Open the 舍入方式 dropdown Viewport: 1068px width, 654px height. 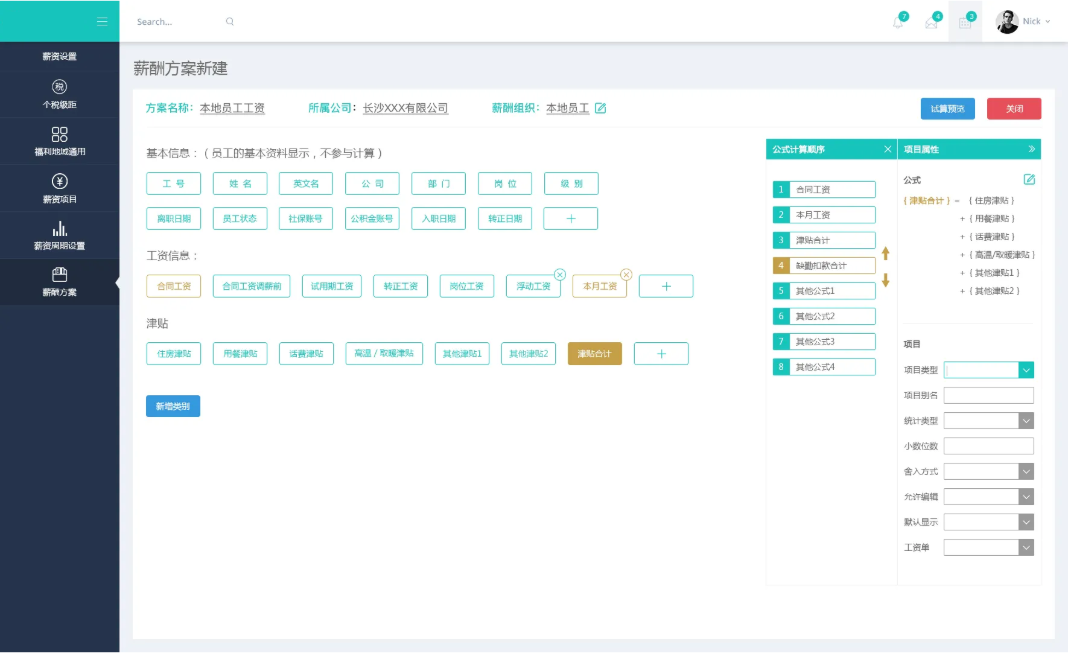[989, 471]
